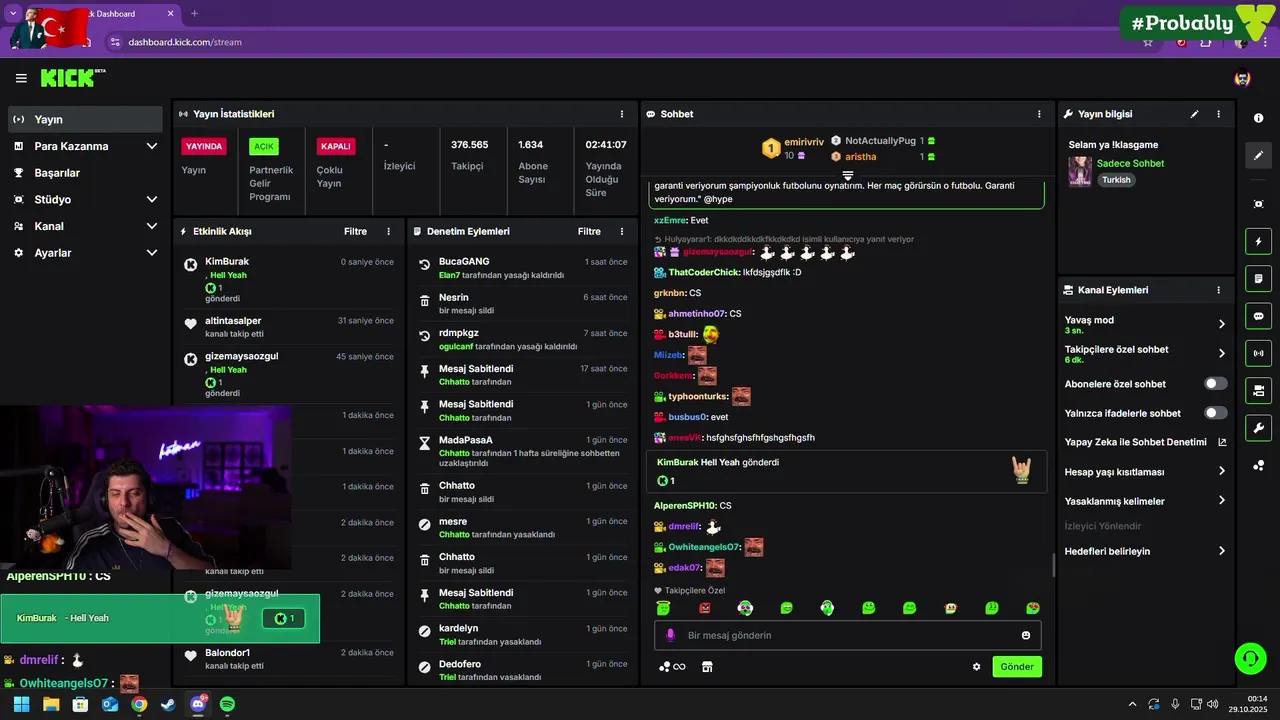Open the Etkinlik Akışı three-dot menu
The height and width of the screenshot is (720, 1280).
tap(389, 231)
